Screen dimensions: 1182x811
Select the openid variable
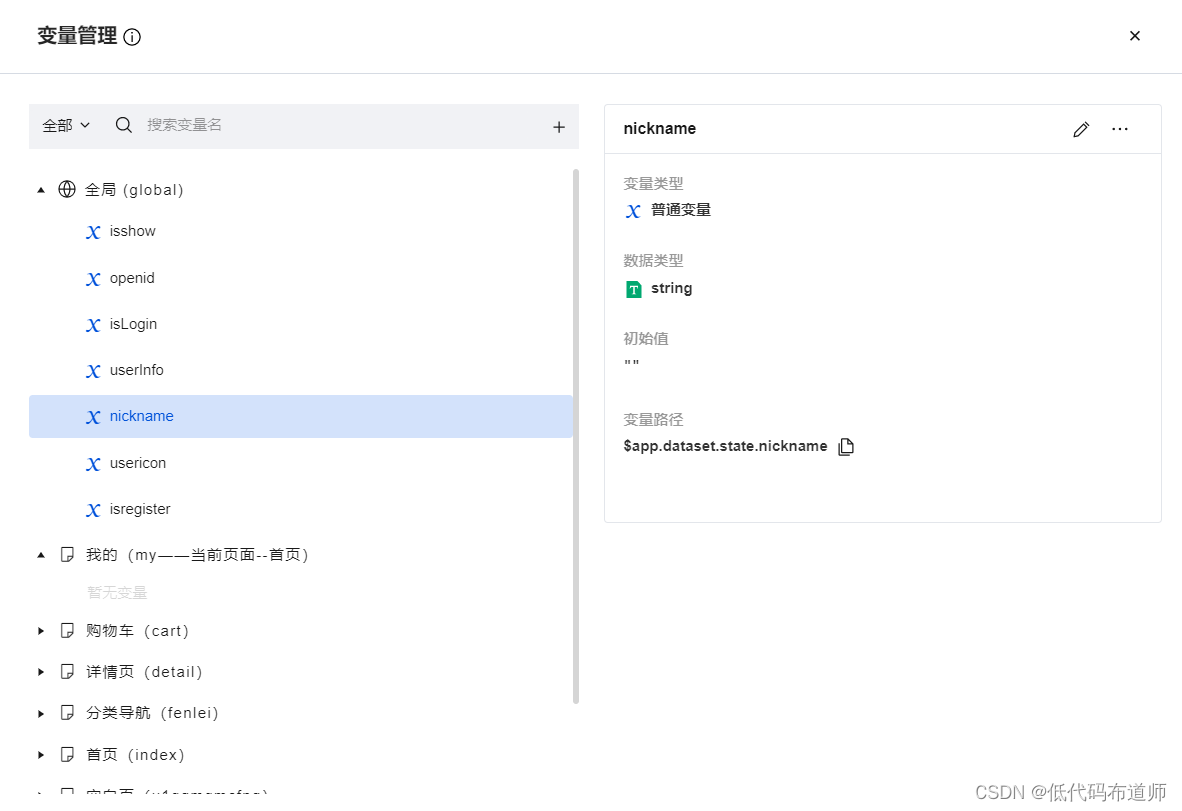coord(132,278)
